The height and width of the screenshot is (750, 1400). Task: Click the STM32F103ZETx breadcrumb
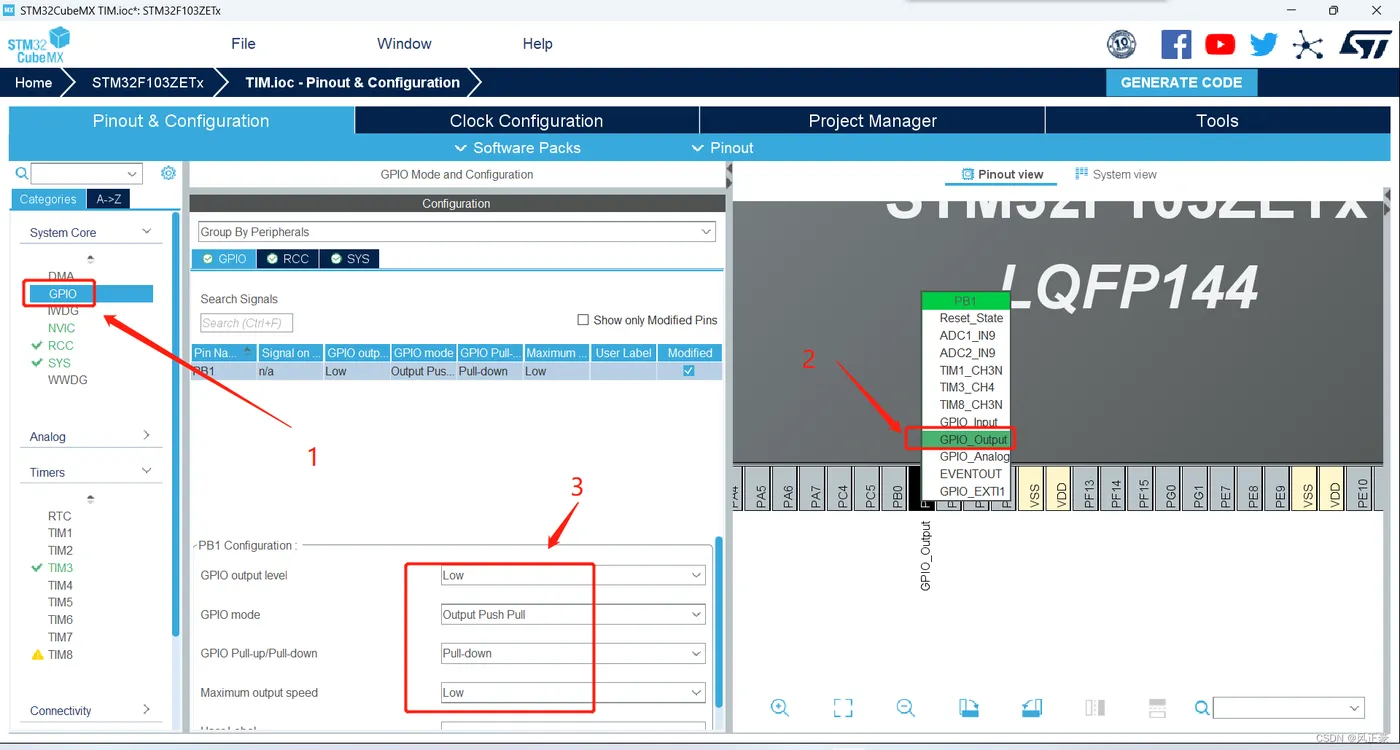click(x=148, y=83)
